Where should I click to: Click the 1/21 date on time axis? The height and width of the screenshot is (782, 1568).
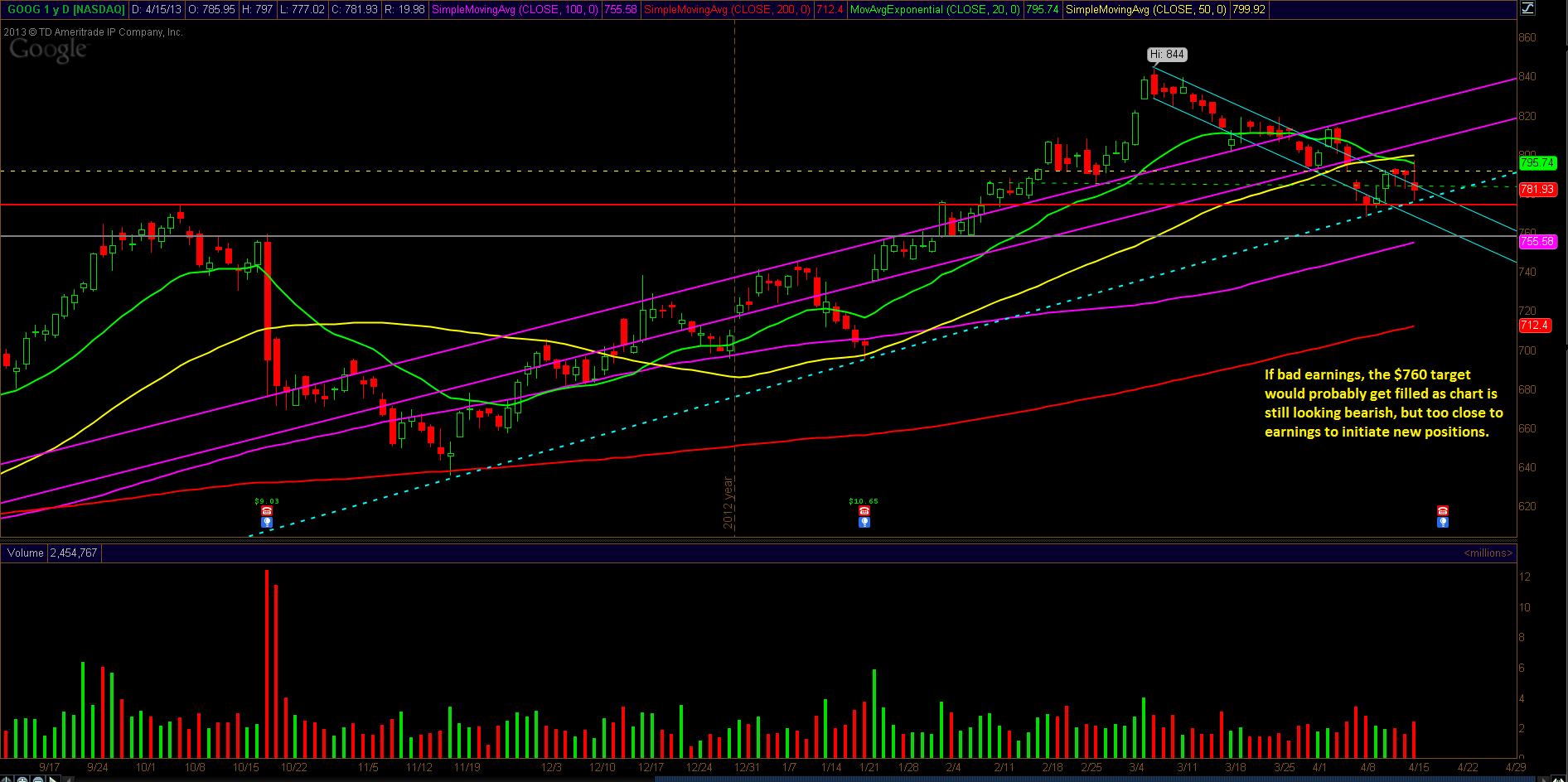coord(869,767)
